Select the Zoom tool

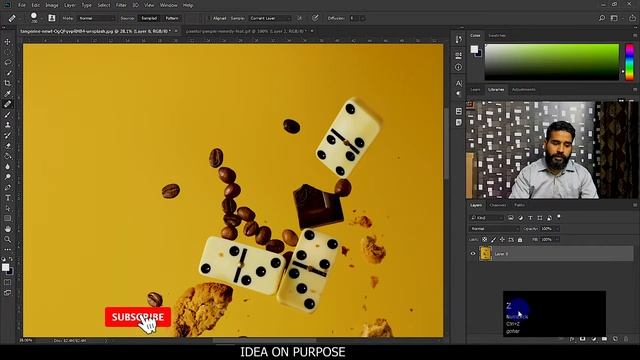[7, 240]
